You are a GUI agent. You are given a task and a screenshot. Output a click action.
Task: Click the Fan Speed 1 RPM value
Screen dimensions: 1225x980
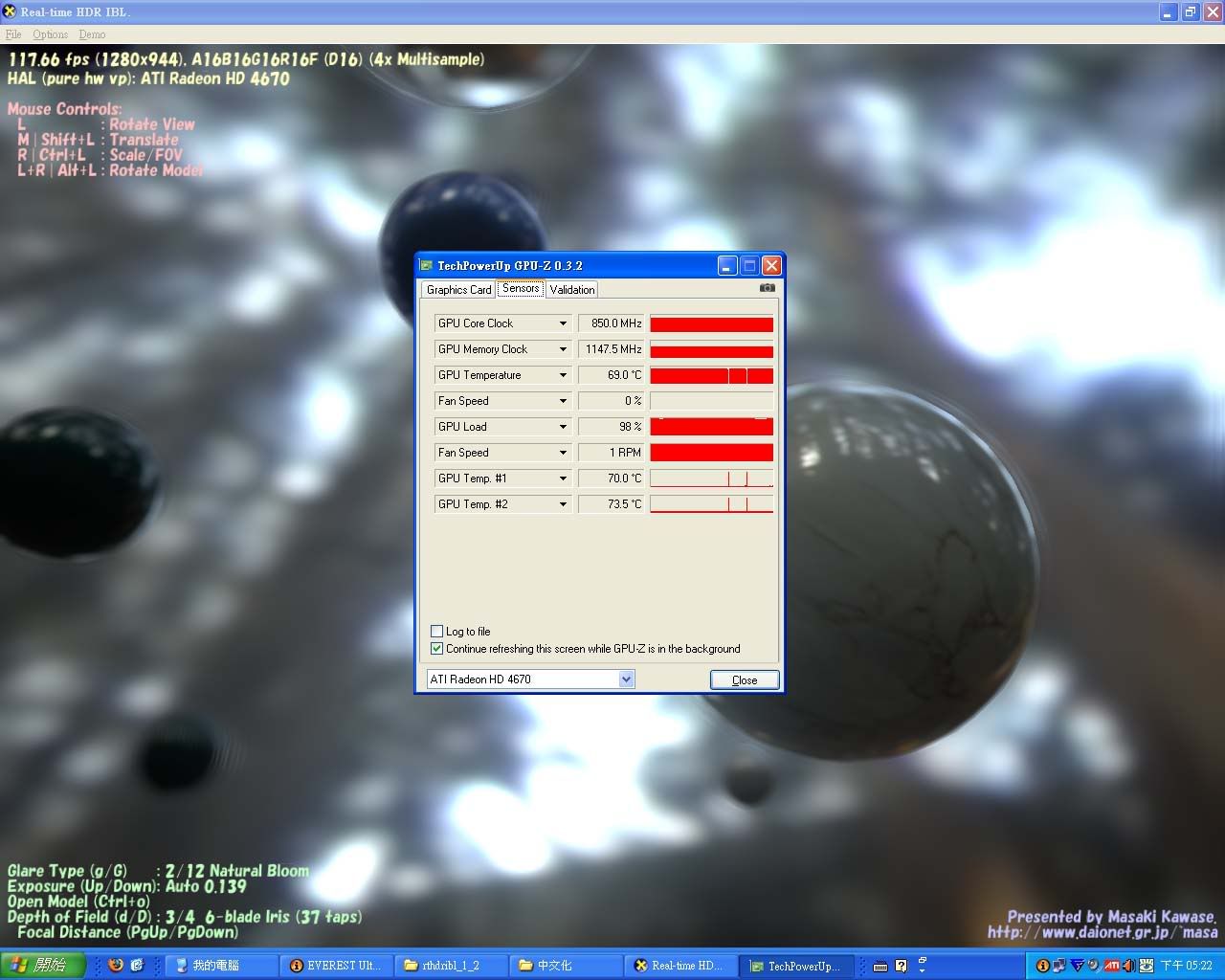(612, 453)
